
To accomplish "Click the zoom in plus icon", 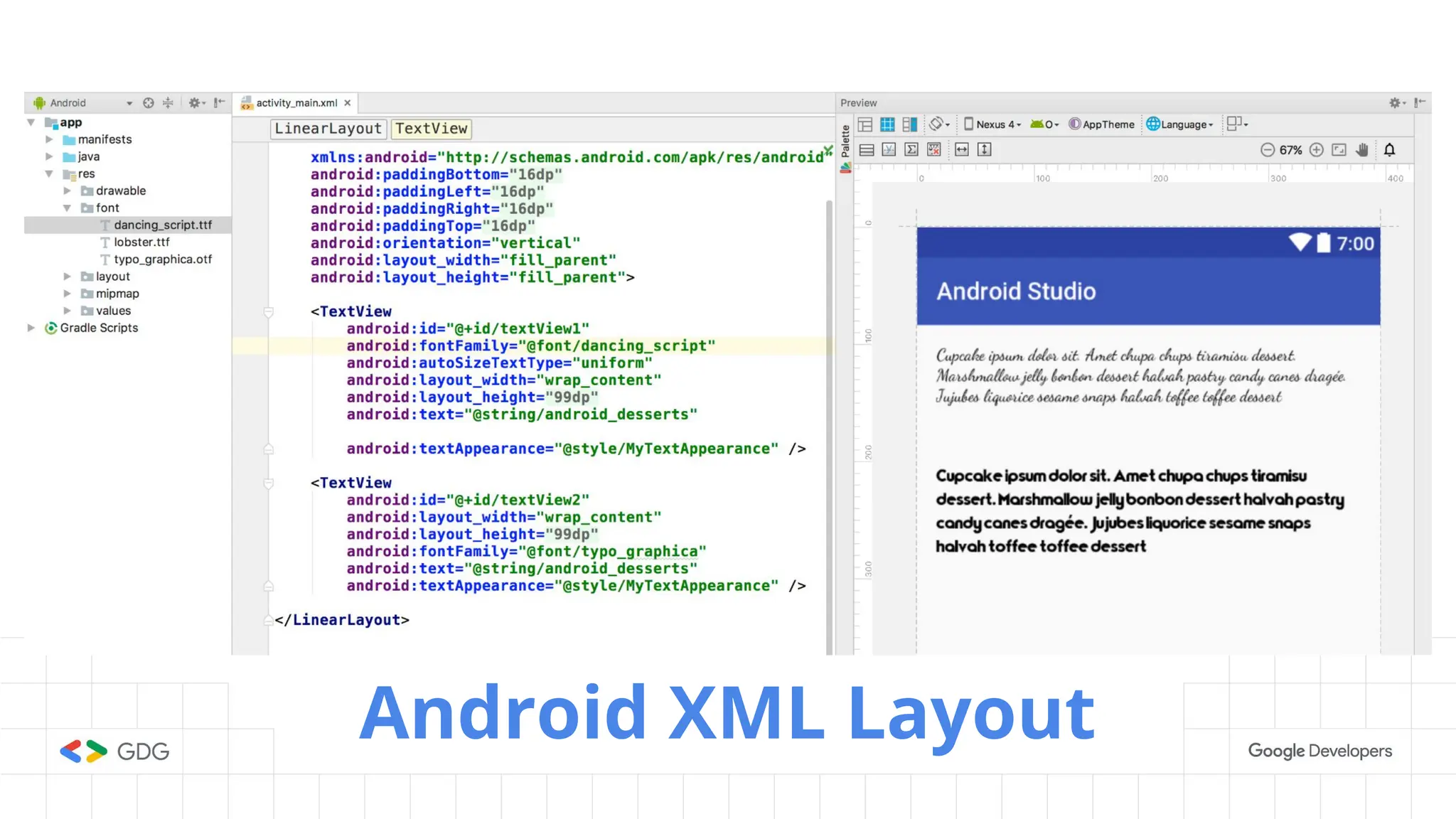I will click(x=1317, y=150).
